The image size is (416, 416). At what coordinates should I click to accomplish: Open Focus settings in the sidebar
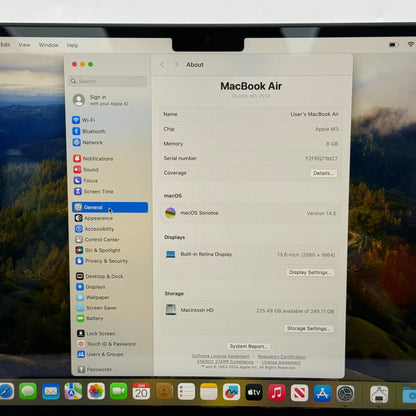pos(86,181)
